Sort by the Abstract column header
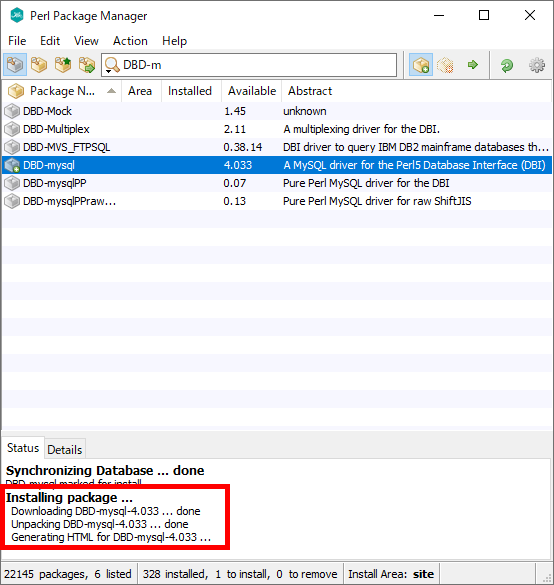554x585 pixels. 416,91
